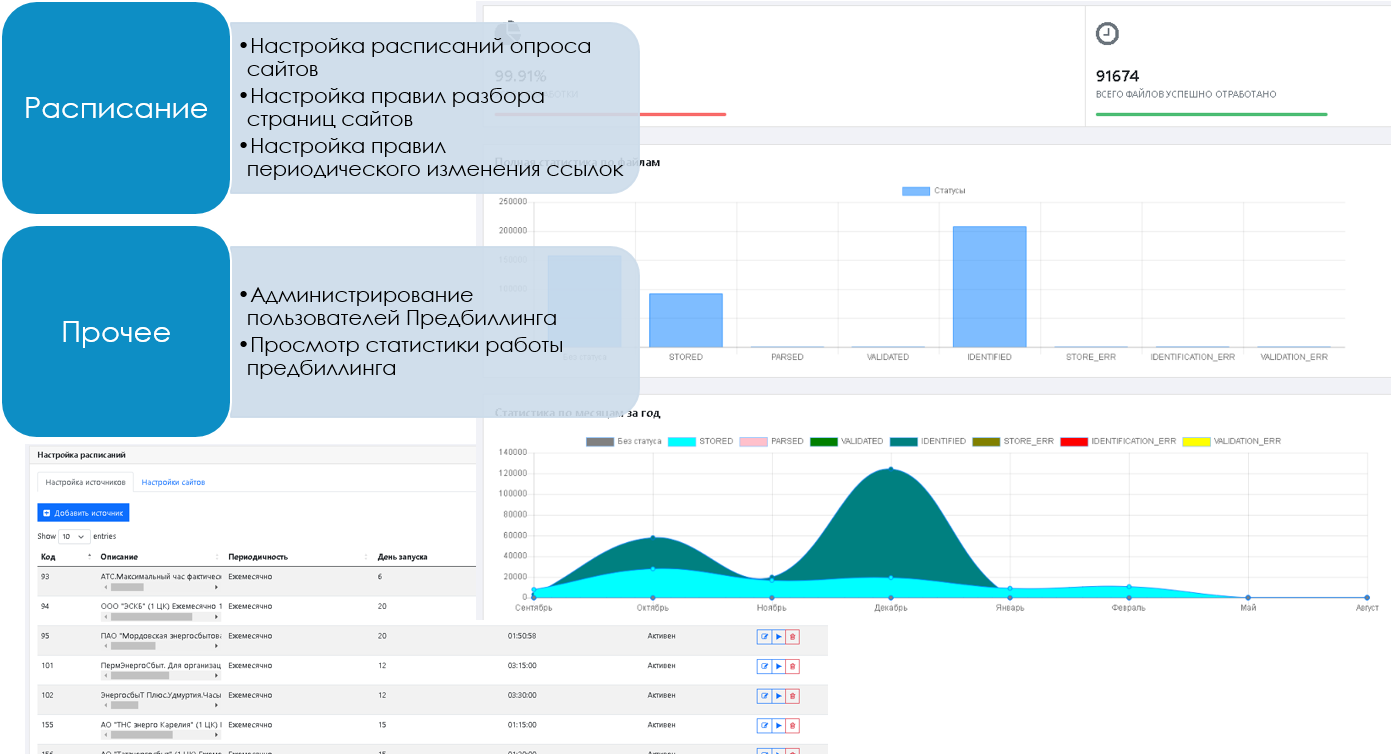Delete row 155 with the trash icon
Viewport: 1391px width, 754px height.
(x=793, y=725)
